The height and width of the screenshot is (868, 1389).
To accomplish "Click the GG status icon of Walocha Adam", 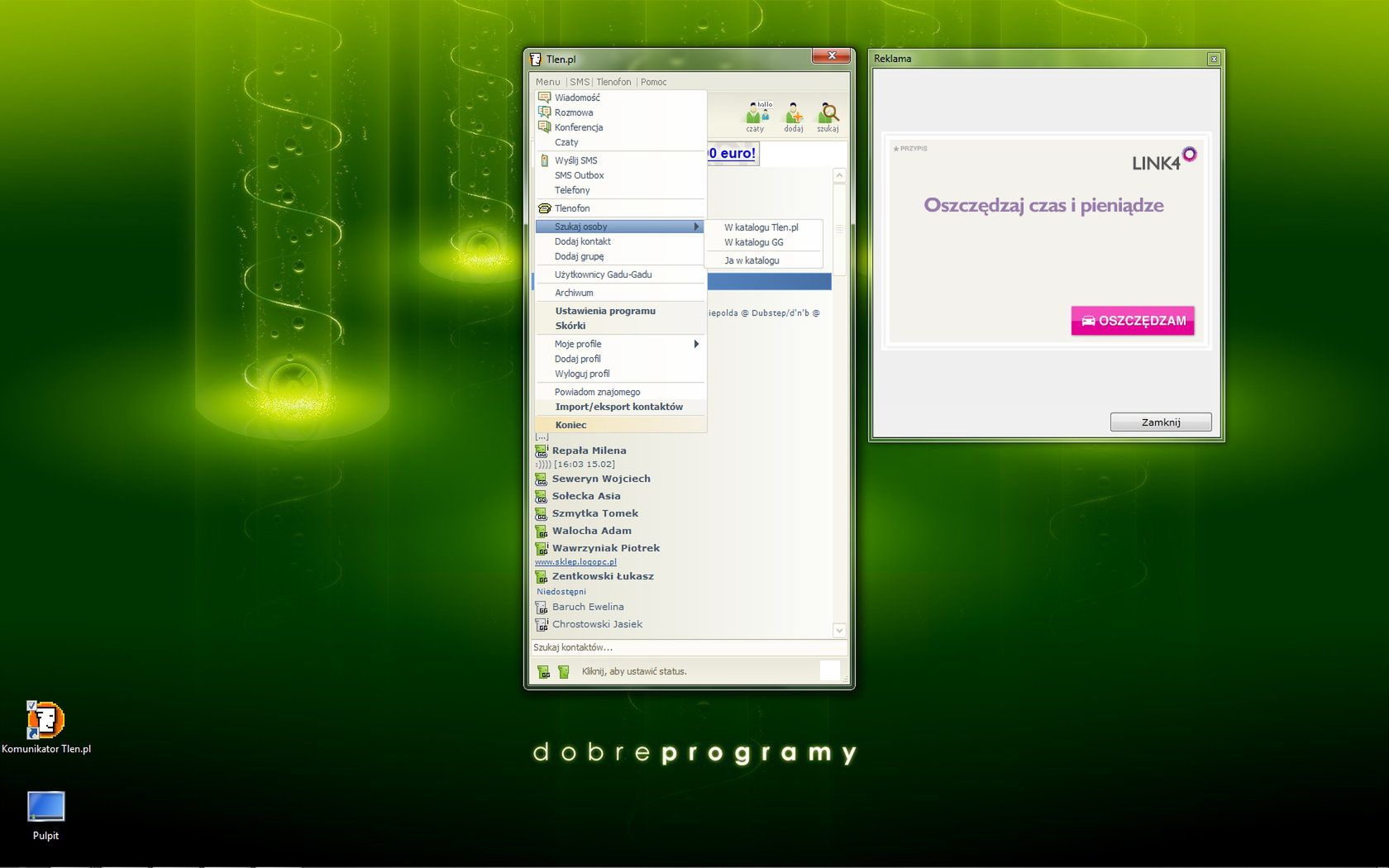I will [542, 531].
